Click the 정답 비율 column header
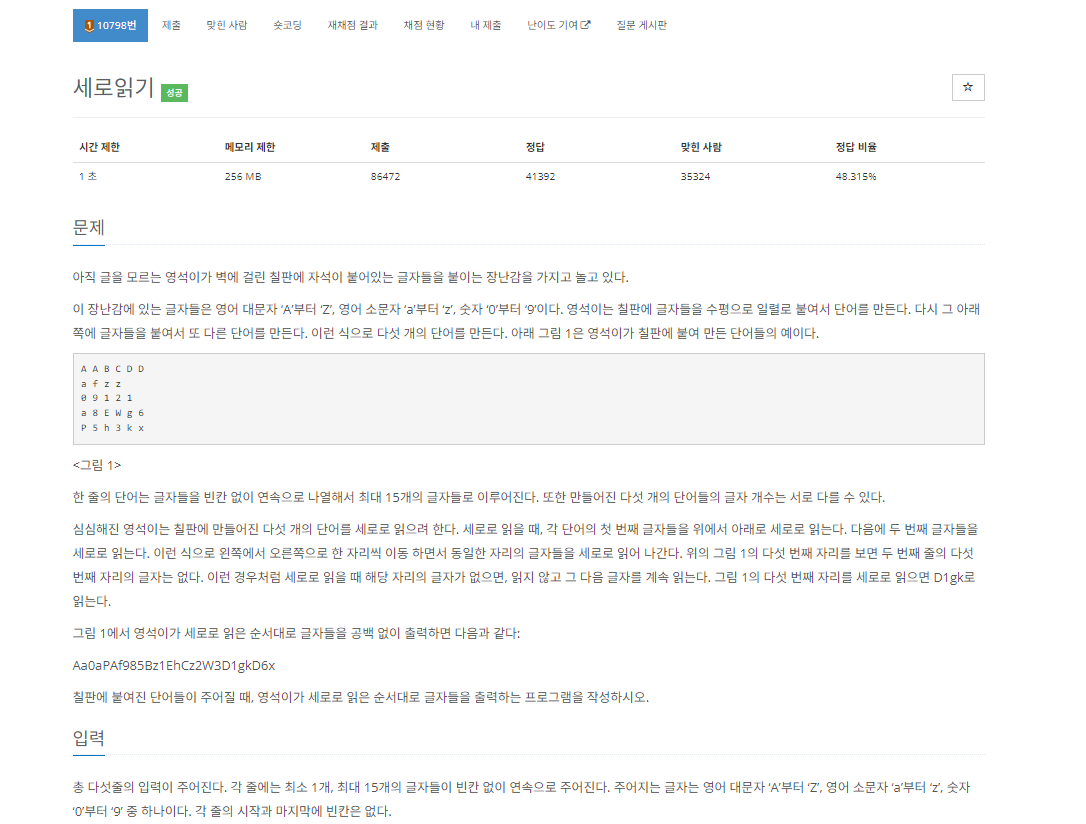 [856, 147]
